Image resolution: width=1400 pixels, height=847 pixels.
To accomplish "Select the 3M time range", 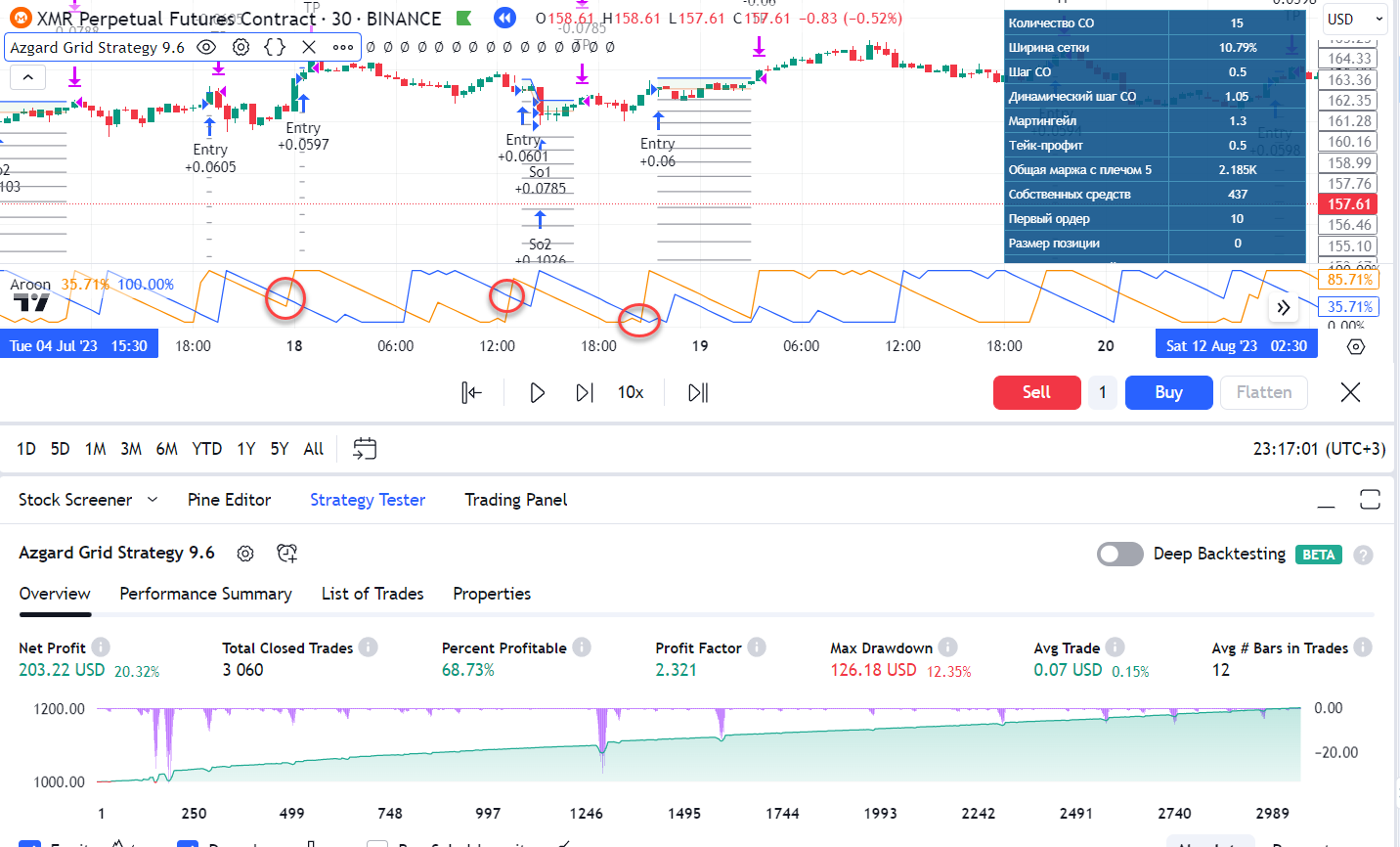I will point(131,449).
